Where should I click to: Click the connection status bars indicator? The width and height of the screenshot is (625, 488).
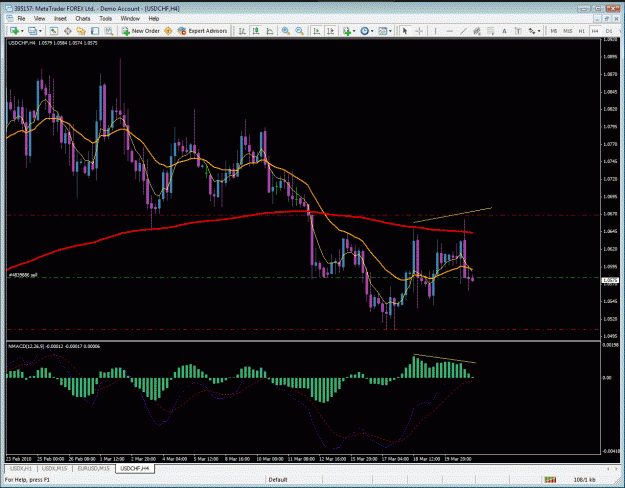click(x=550, y=480)
